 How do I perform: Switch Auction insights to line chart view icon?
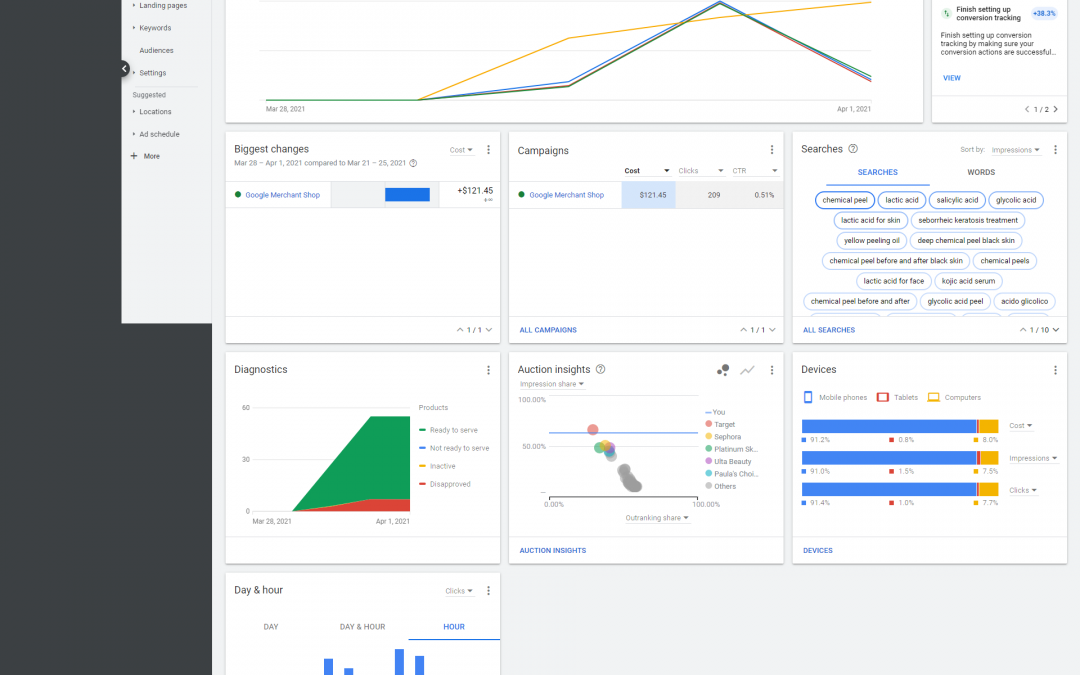coord(747,370)
